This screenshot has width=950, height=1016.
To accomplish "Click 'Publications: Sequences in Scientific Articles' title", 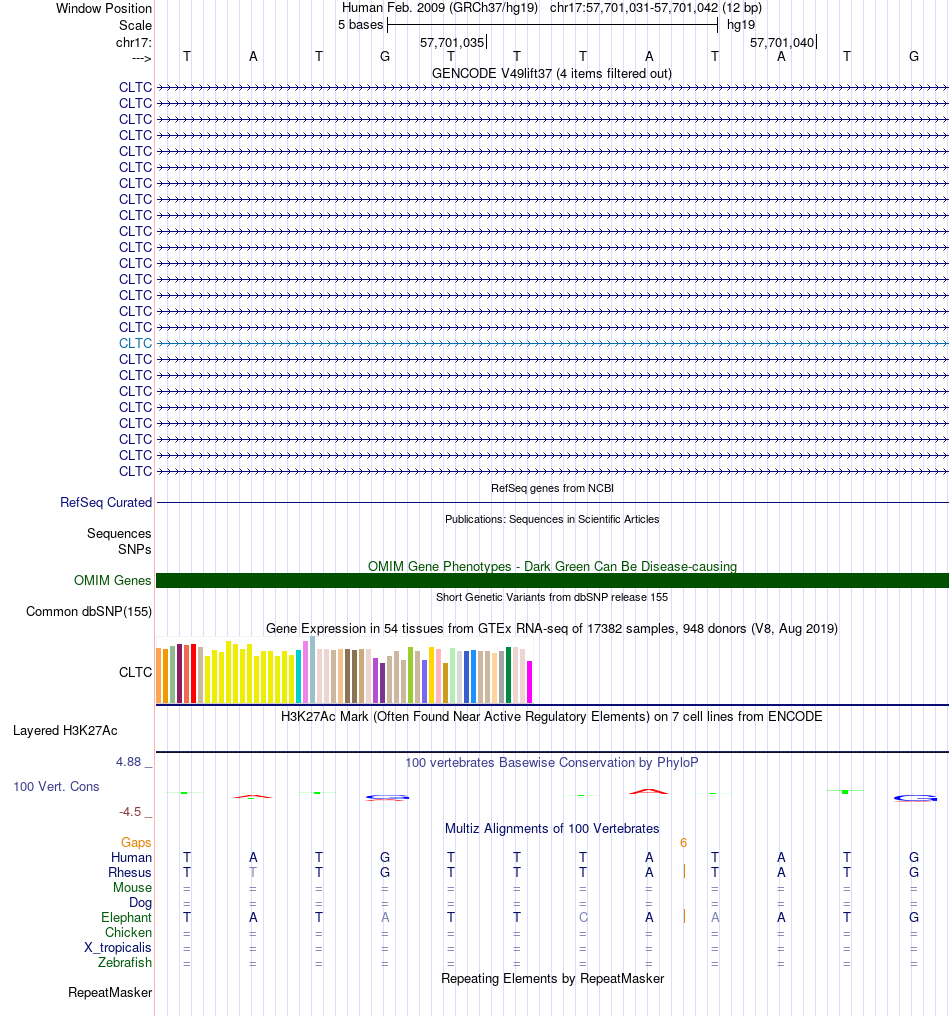I will (x=552, y=520).
